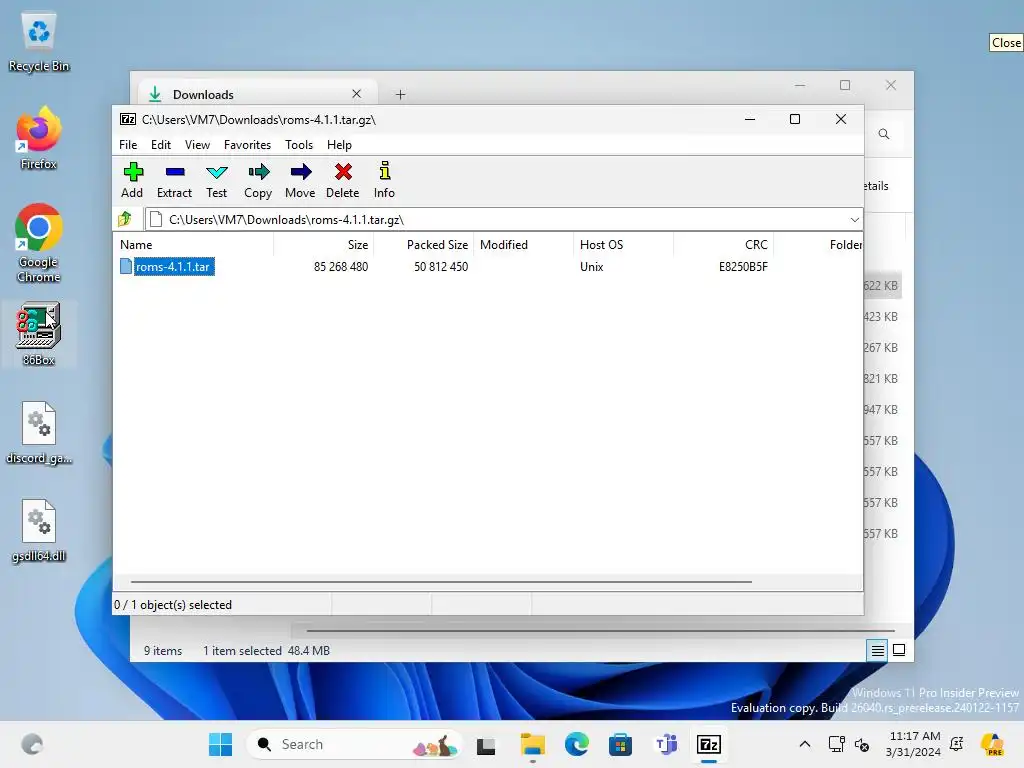Screen dimensions: 1024x768
Task: Select the 86Box desktop icon
Action: [x=39, y=334]
